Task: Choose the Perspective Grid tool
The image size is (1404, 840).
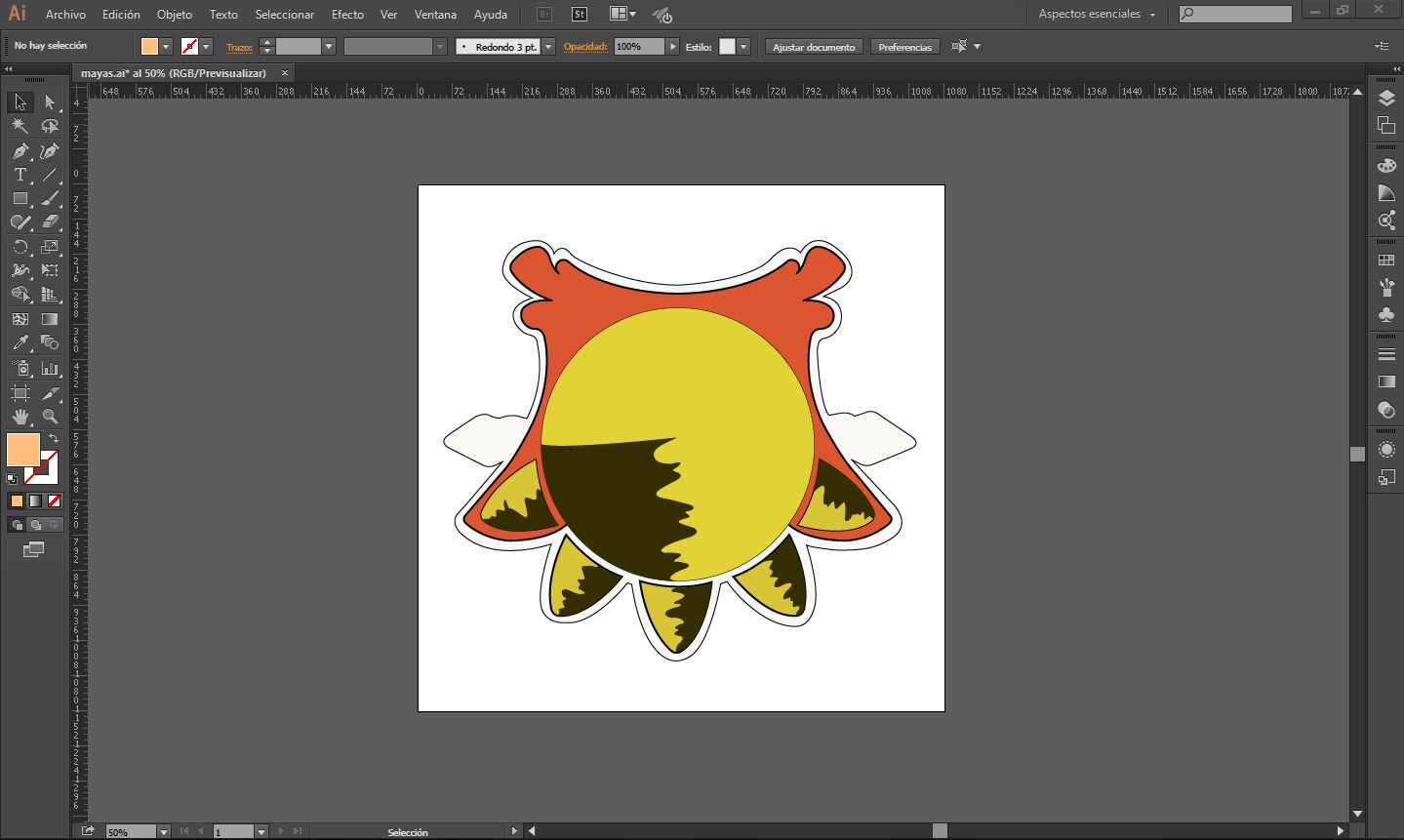Action: point(51,294)
